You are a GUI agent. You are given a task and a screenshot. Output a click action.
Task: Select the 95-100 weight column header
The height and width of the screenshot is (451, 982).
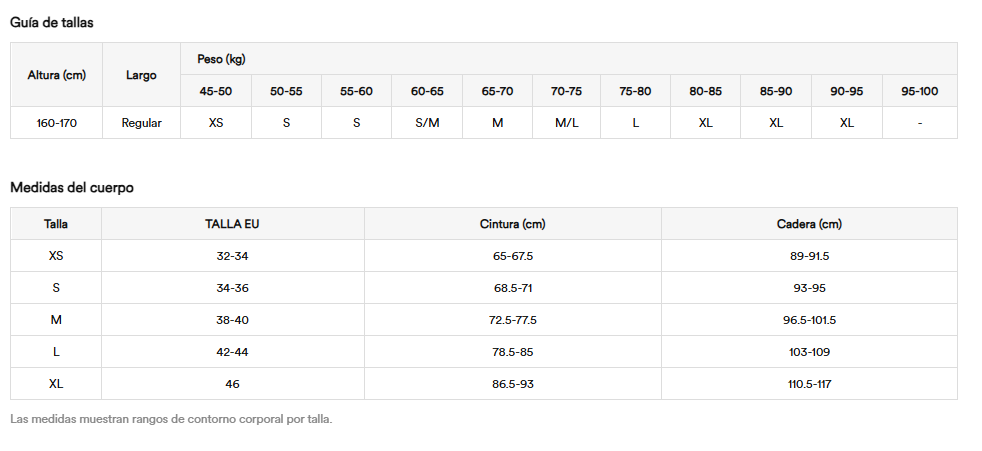[x=919, y=91]
